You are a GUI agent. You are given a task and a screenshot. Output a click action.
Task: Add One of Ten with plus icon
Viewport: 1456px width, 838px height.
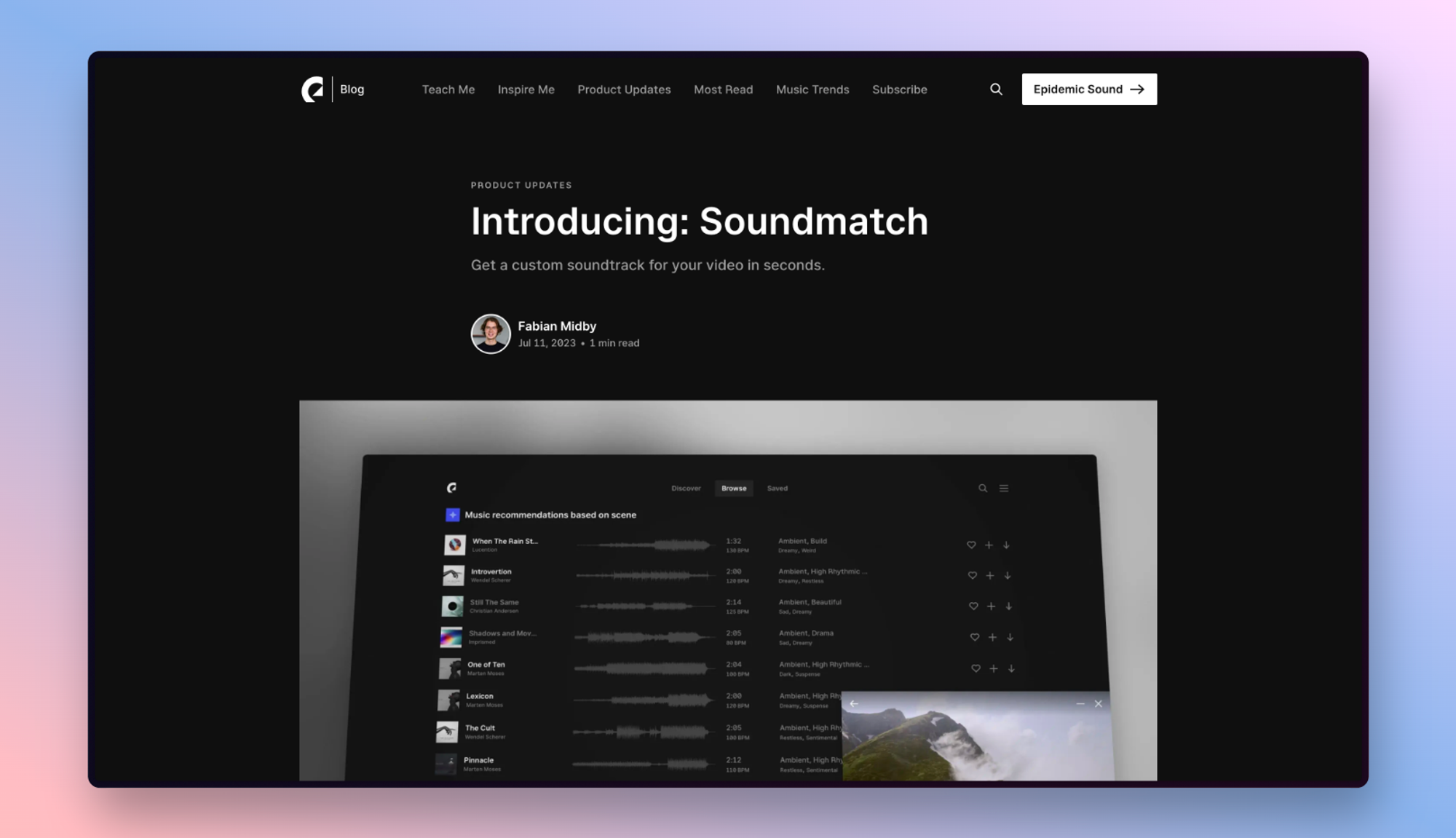(993, 668)
